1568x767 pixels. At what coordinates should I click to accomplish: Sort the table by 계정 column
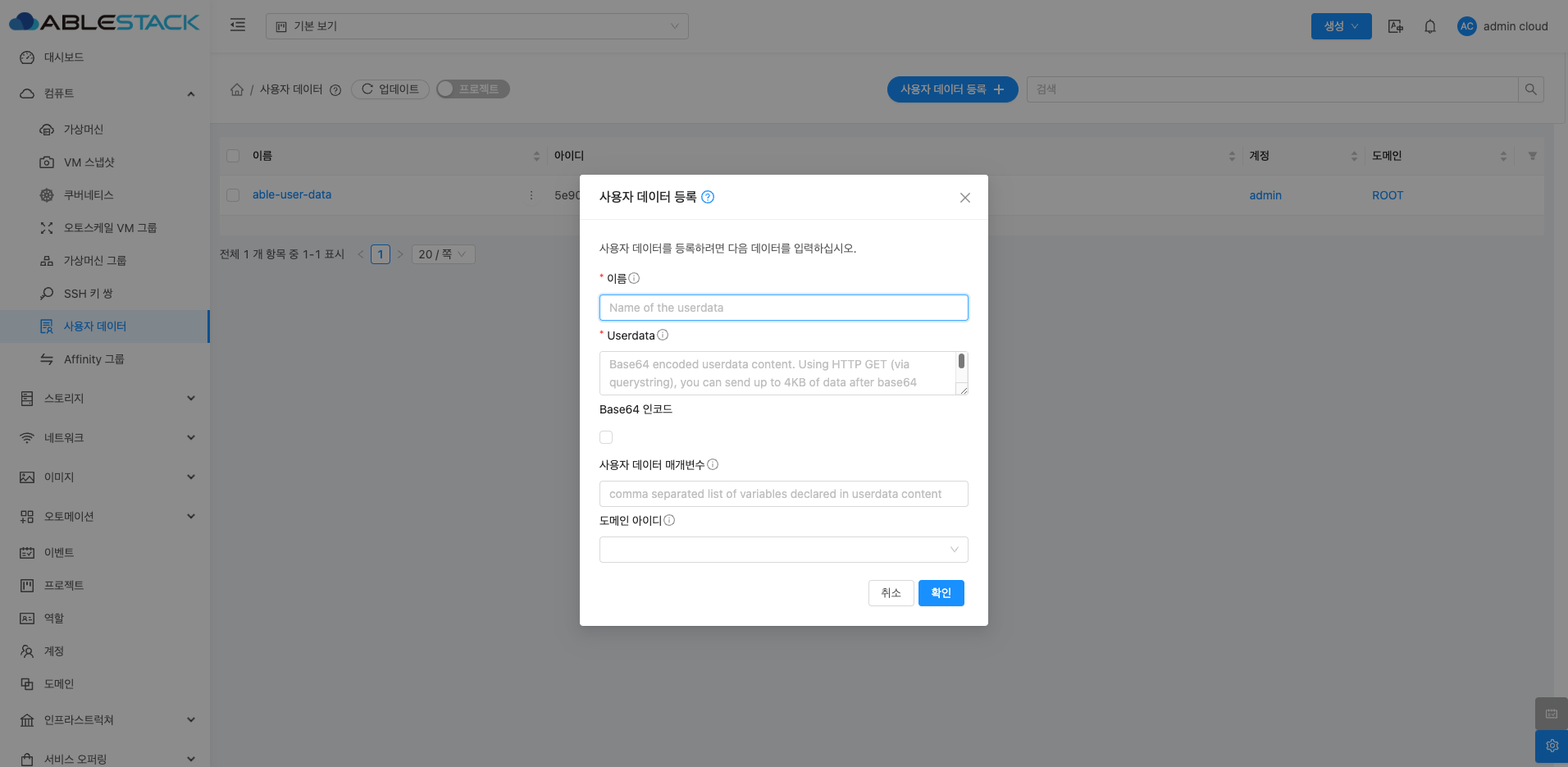point(1354,156)
